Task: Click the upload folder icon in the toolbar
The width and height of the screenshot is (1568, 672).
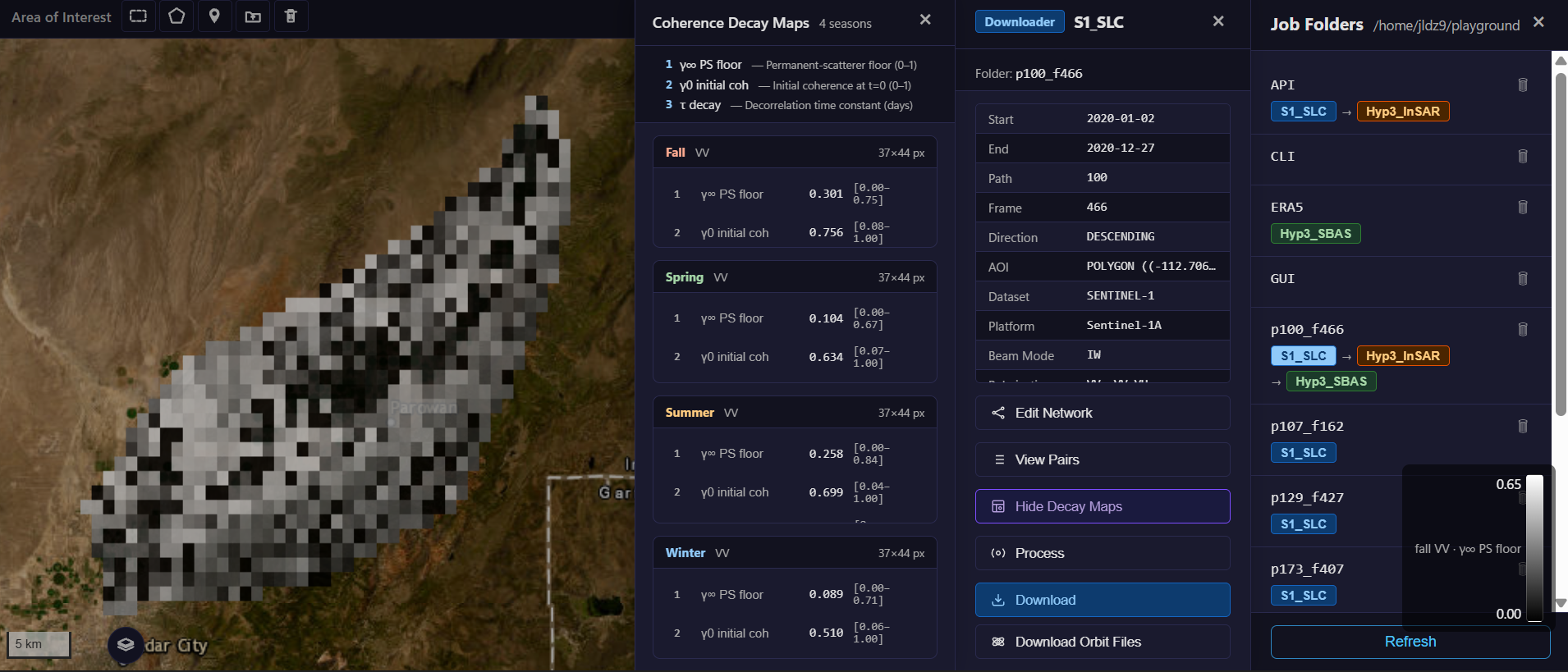Action: tap(253, 16)
